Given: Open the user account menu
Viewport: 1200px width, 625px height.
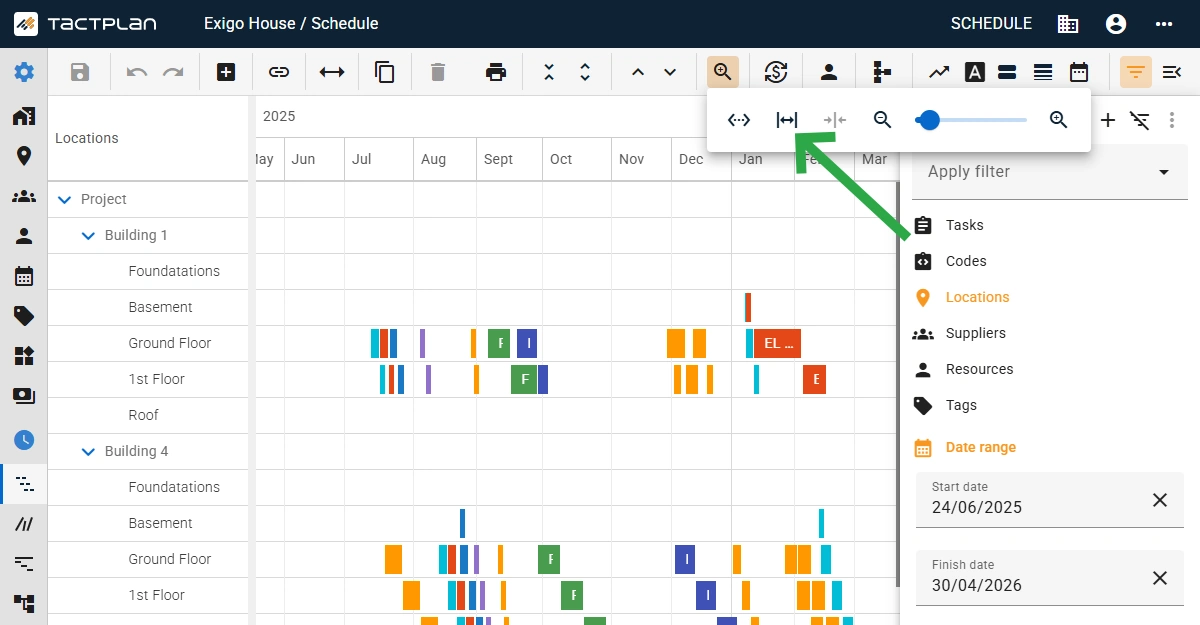Looking at the screenshot, I should coord(1116,24).
